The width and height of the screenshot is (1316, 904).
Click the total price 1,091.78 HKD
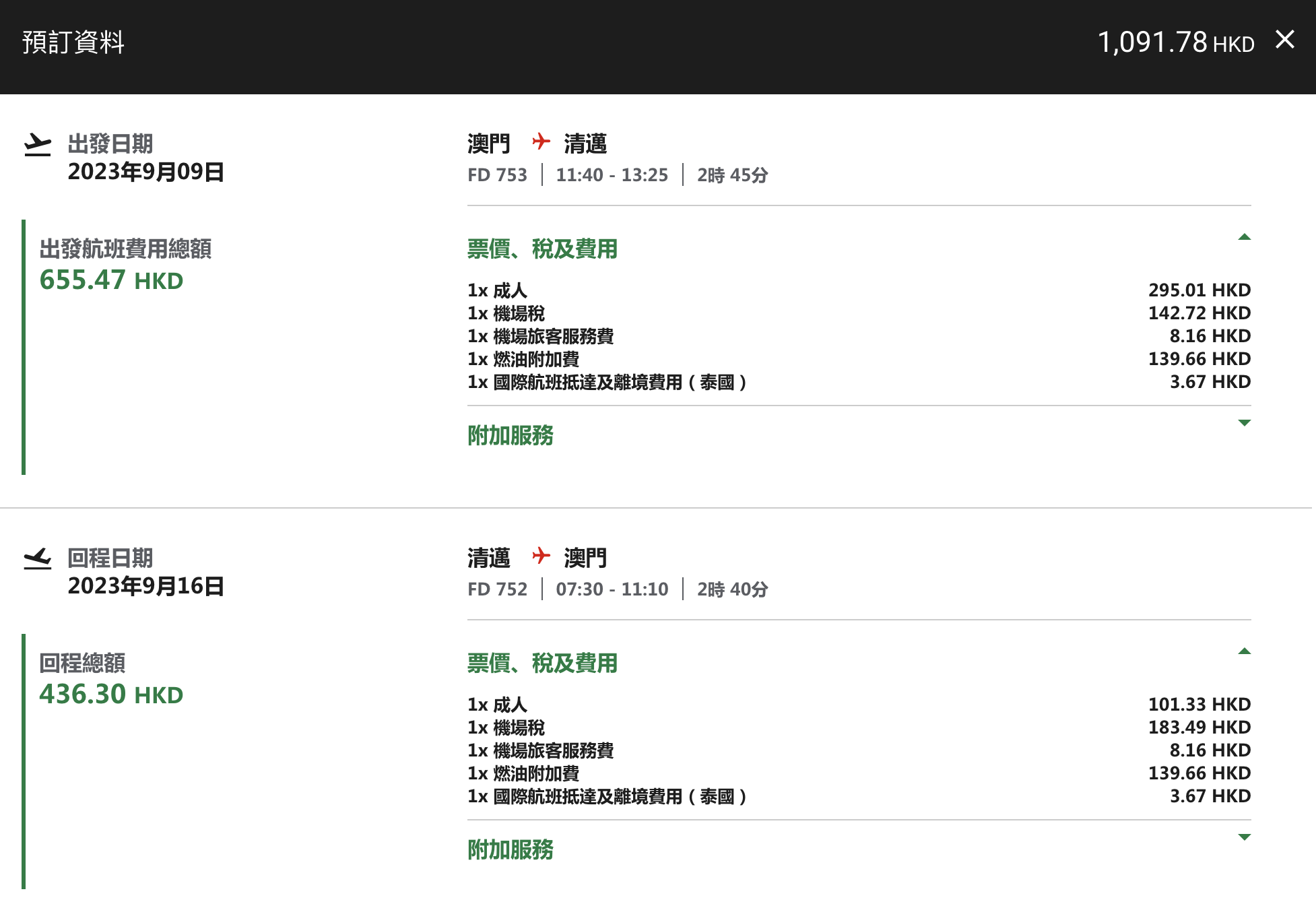[x=1175, y=42]
